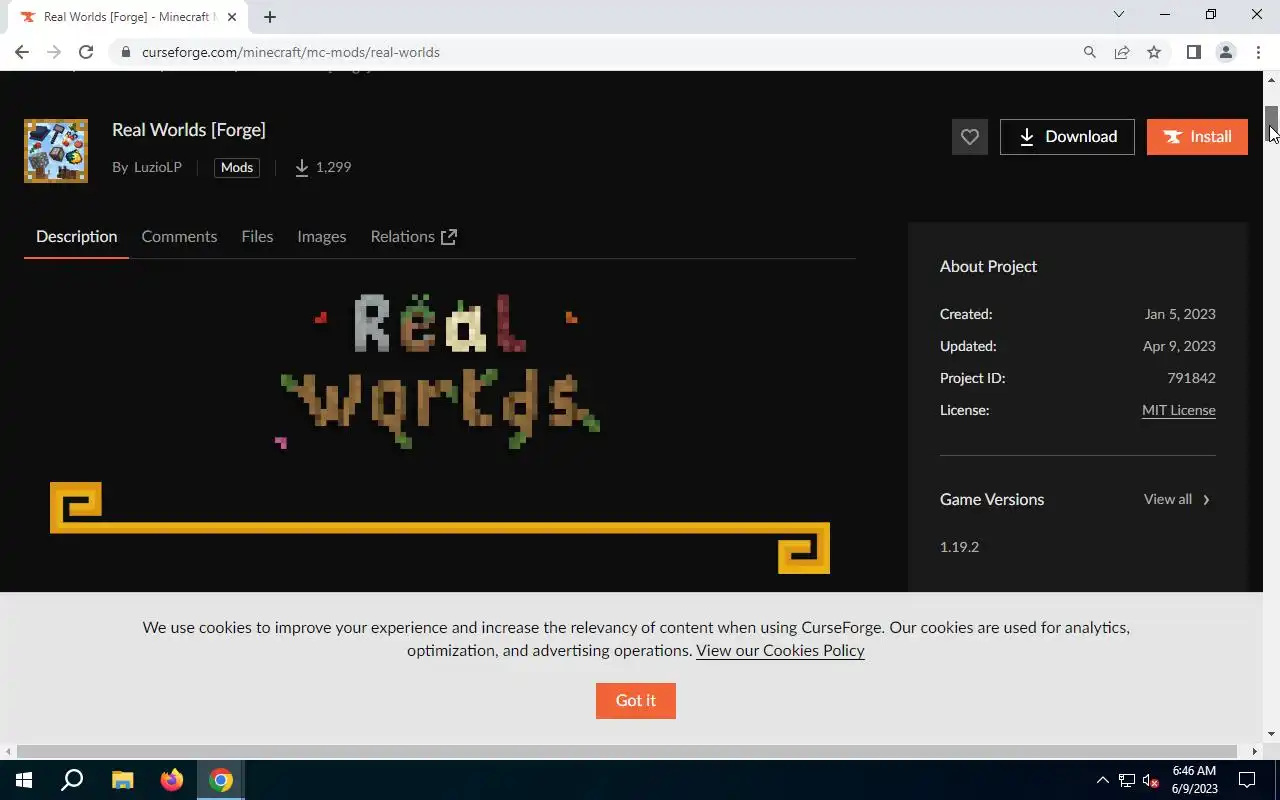Select the 1.19.2 game version text
The image size is (1280, 800).
point(959,547)
